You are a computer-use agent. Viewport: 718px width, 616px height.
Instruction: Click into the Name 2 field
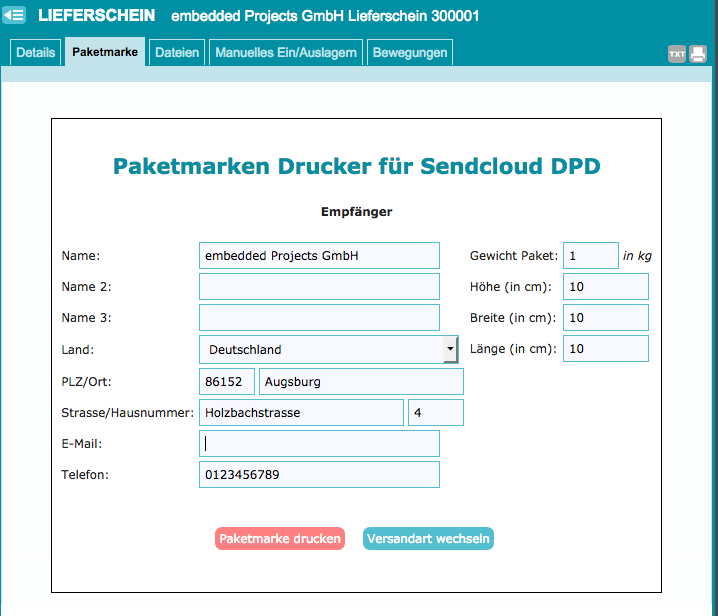coord(319,287)
